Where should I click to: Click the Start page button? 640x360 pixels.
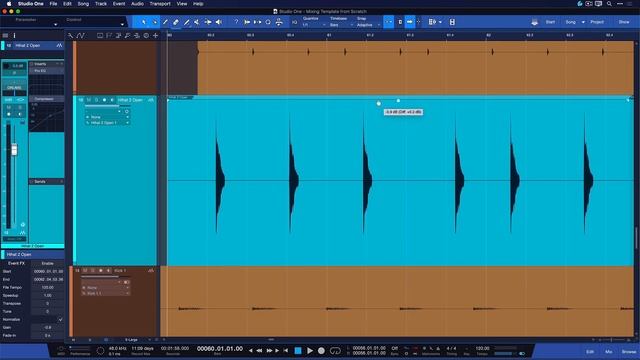pyautogui.click(x=550, y=22)
